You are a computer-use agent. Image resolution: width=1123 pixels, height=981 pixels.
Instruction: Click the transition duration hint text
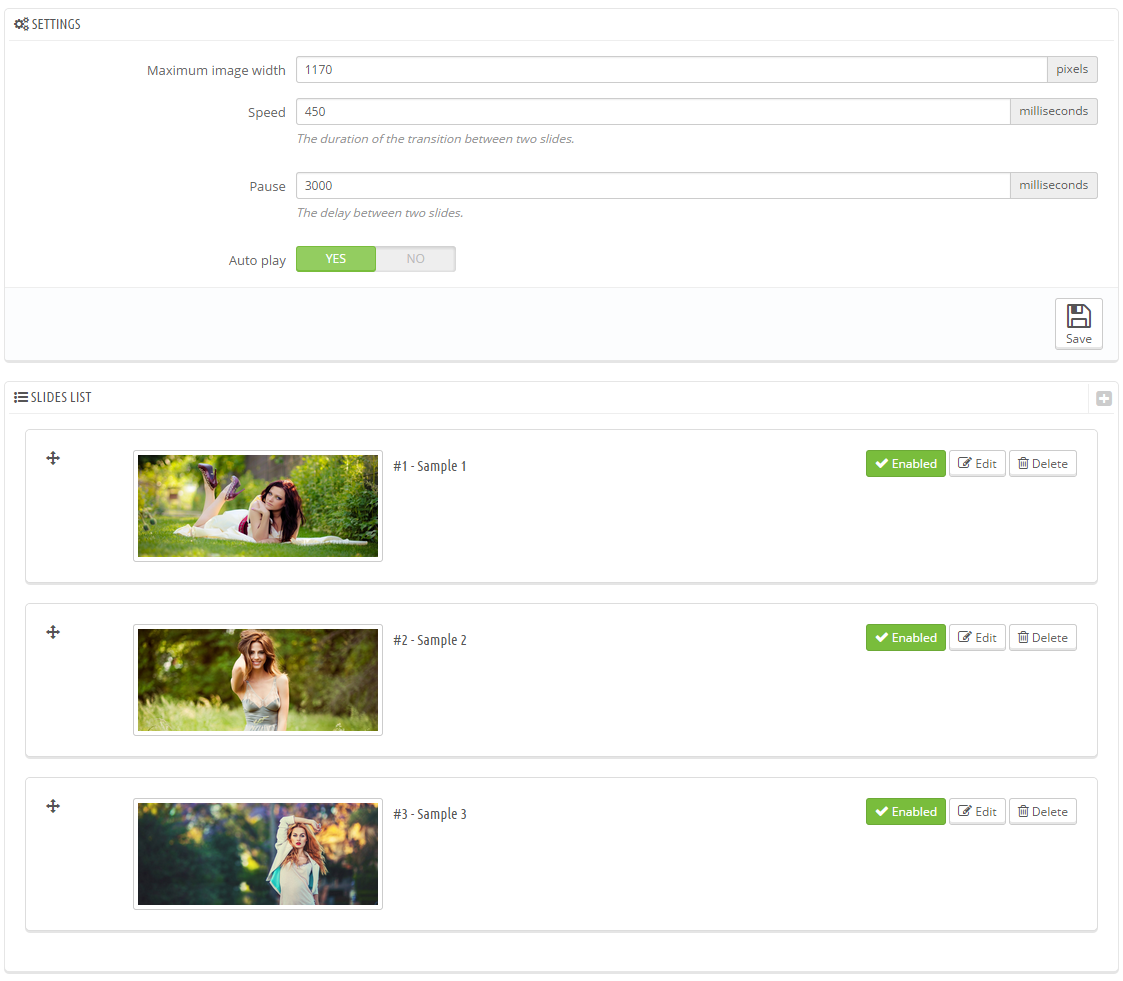(x=435, y=139)
